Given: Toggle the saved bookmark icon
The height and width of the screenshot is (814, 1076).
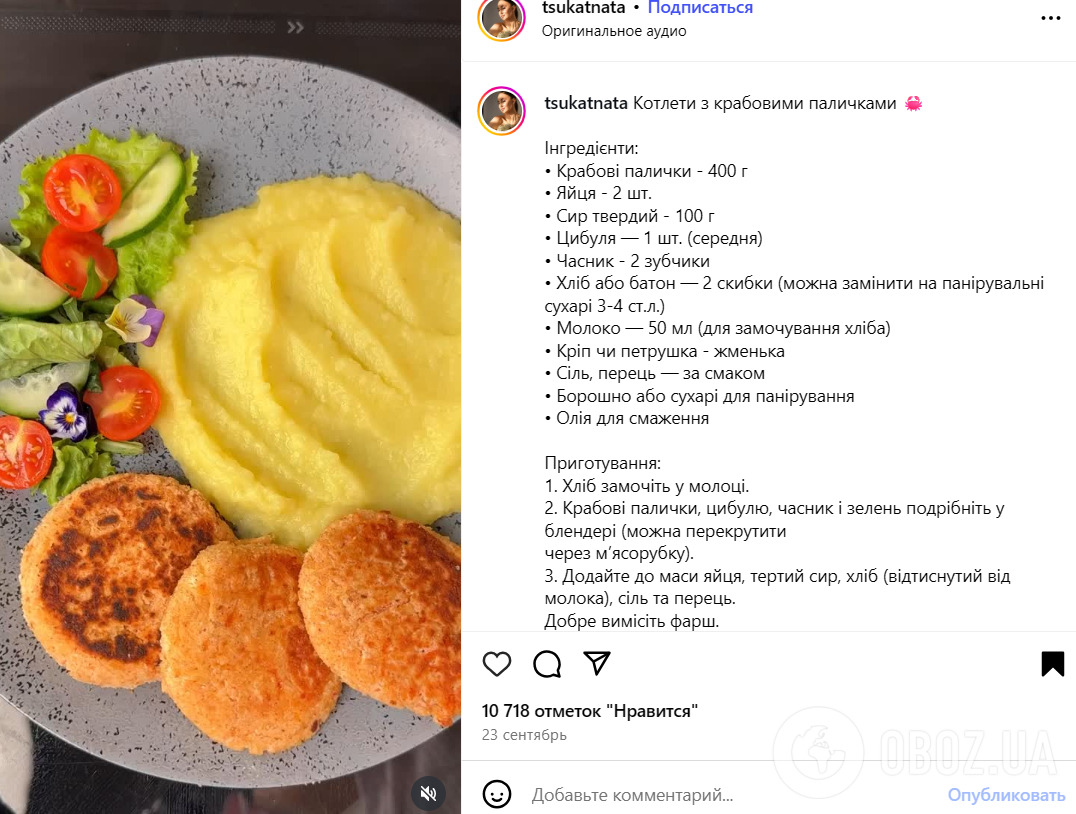Looking at the screenshot, I should pyautogui.click(x=1053, y=664).
